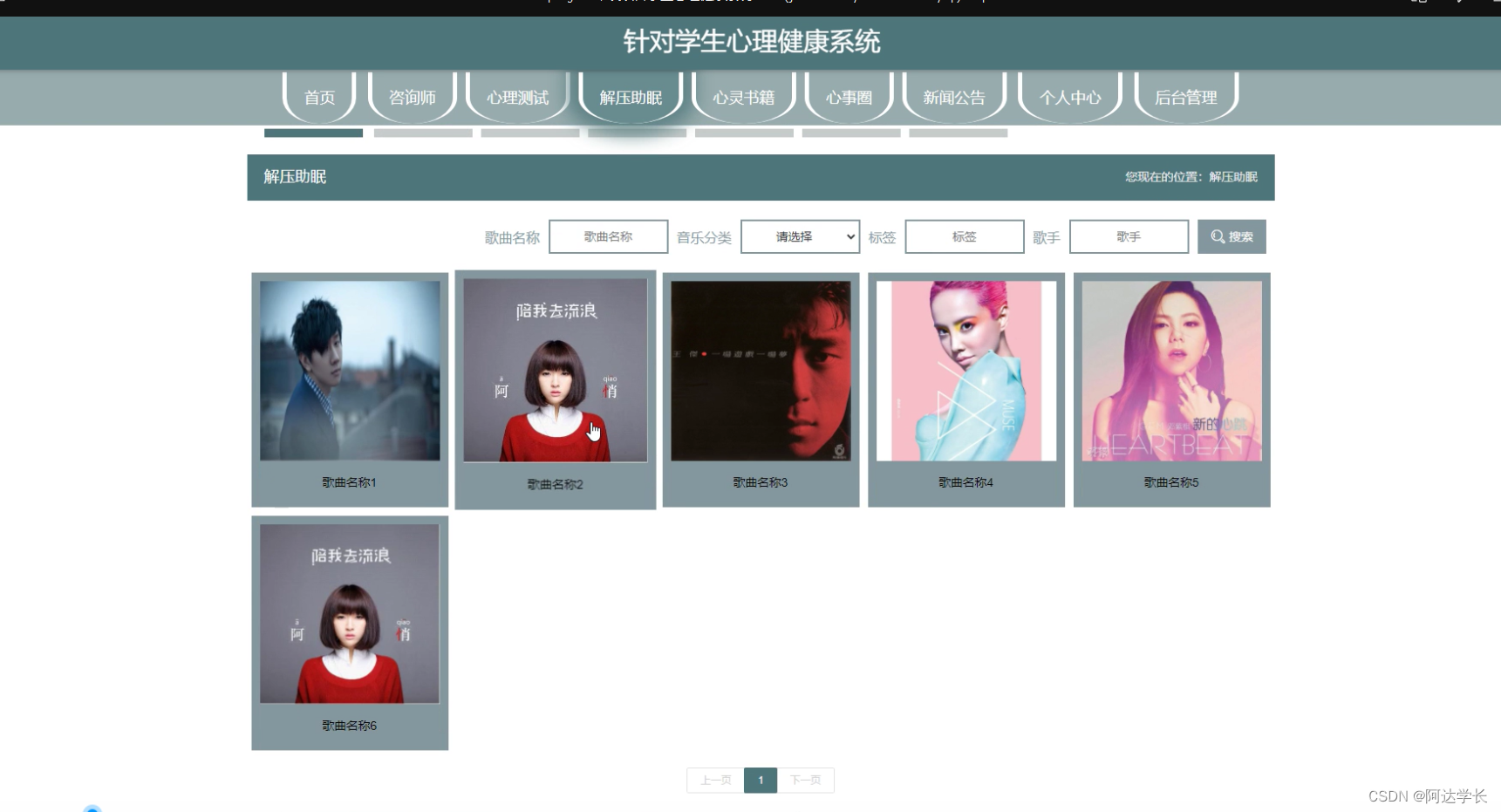
Task: Click the 上一页 pagination button
Action: tap(715, 780)
